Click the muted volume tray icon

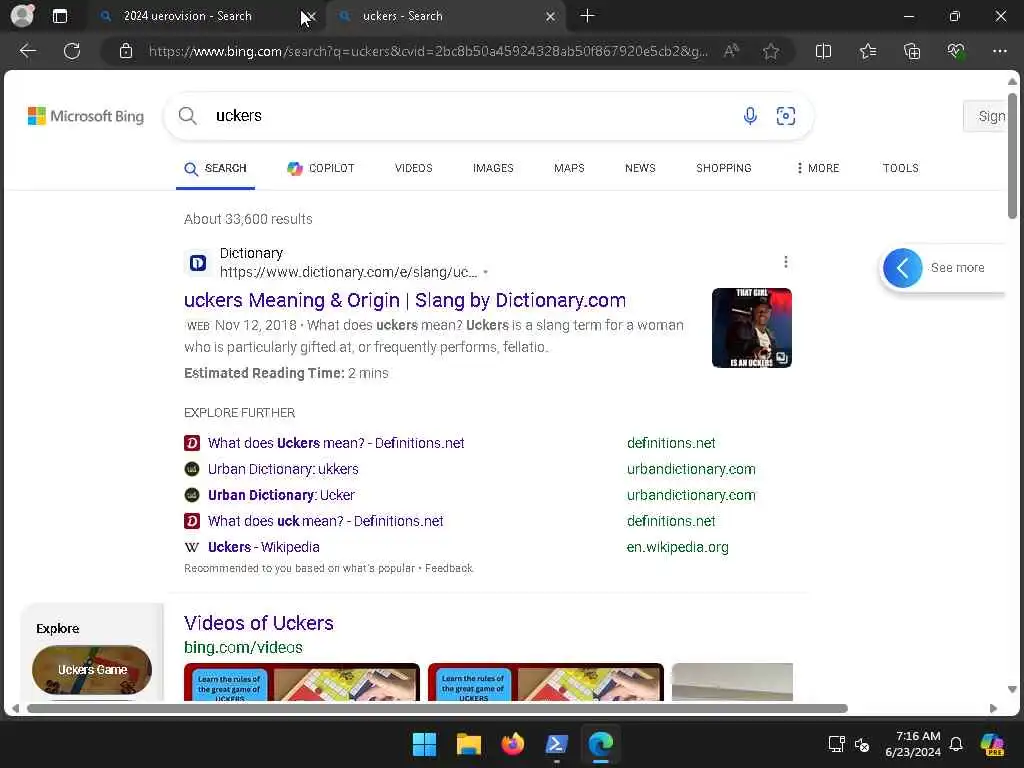coord(862,744)
